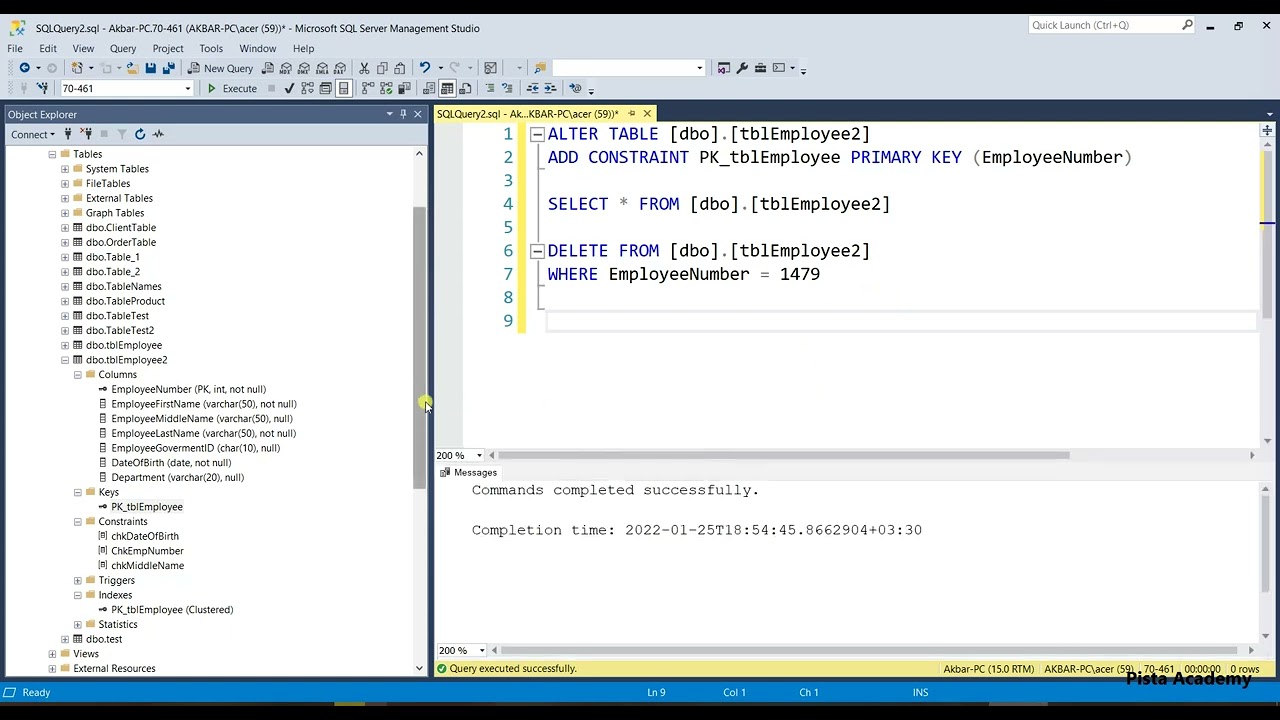Click the Activity Monitor icon in Object Explorer
The height and width of the screenshot is (720, 1280).
[158, 134]
